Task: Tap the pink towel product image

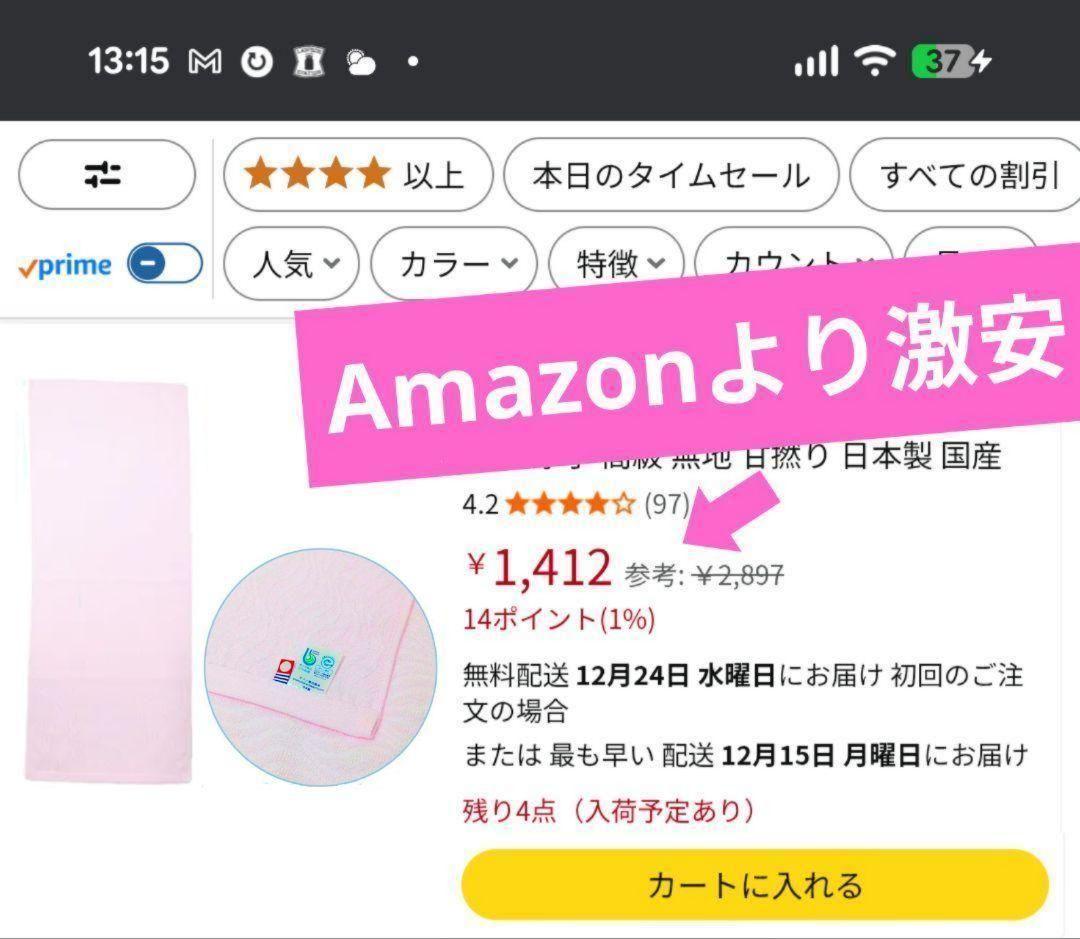Action: pos(108,582)
